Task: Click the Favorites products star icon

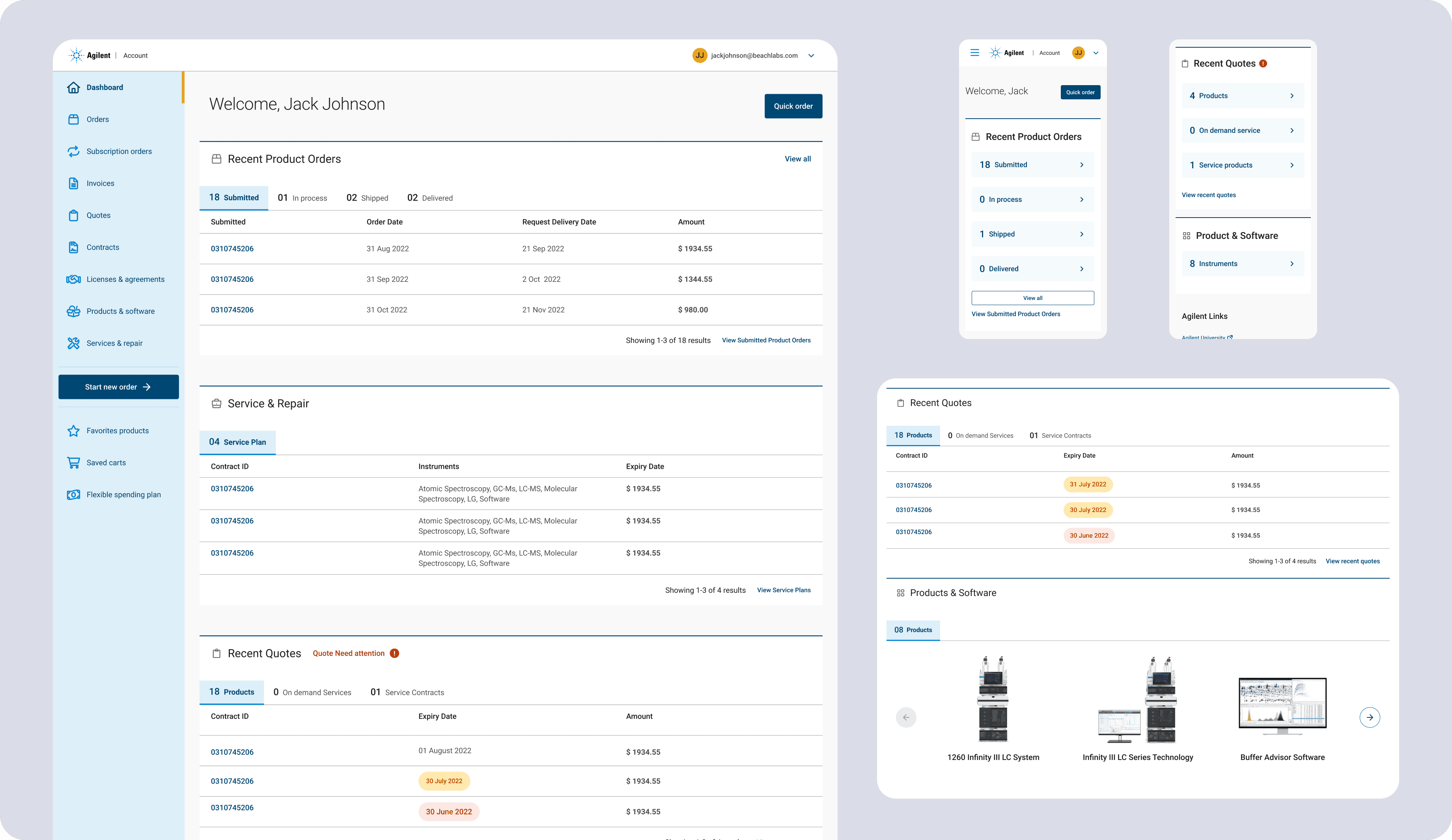Action: pyautogui.click(x=73, y=431)
